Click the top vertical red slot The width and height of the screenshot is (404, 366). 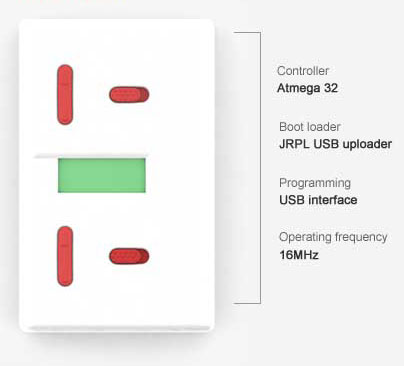[65, 95]
